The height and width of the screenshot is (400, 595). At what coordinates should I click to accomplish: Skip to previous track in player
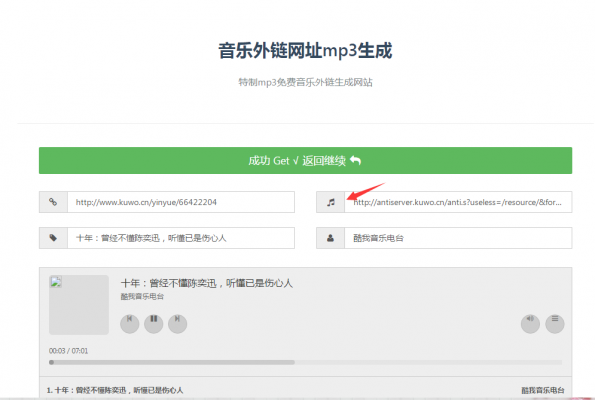coord(129,324)
